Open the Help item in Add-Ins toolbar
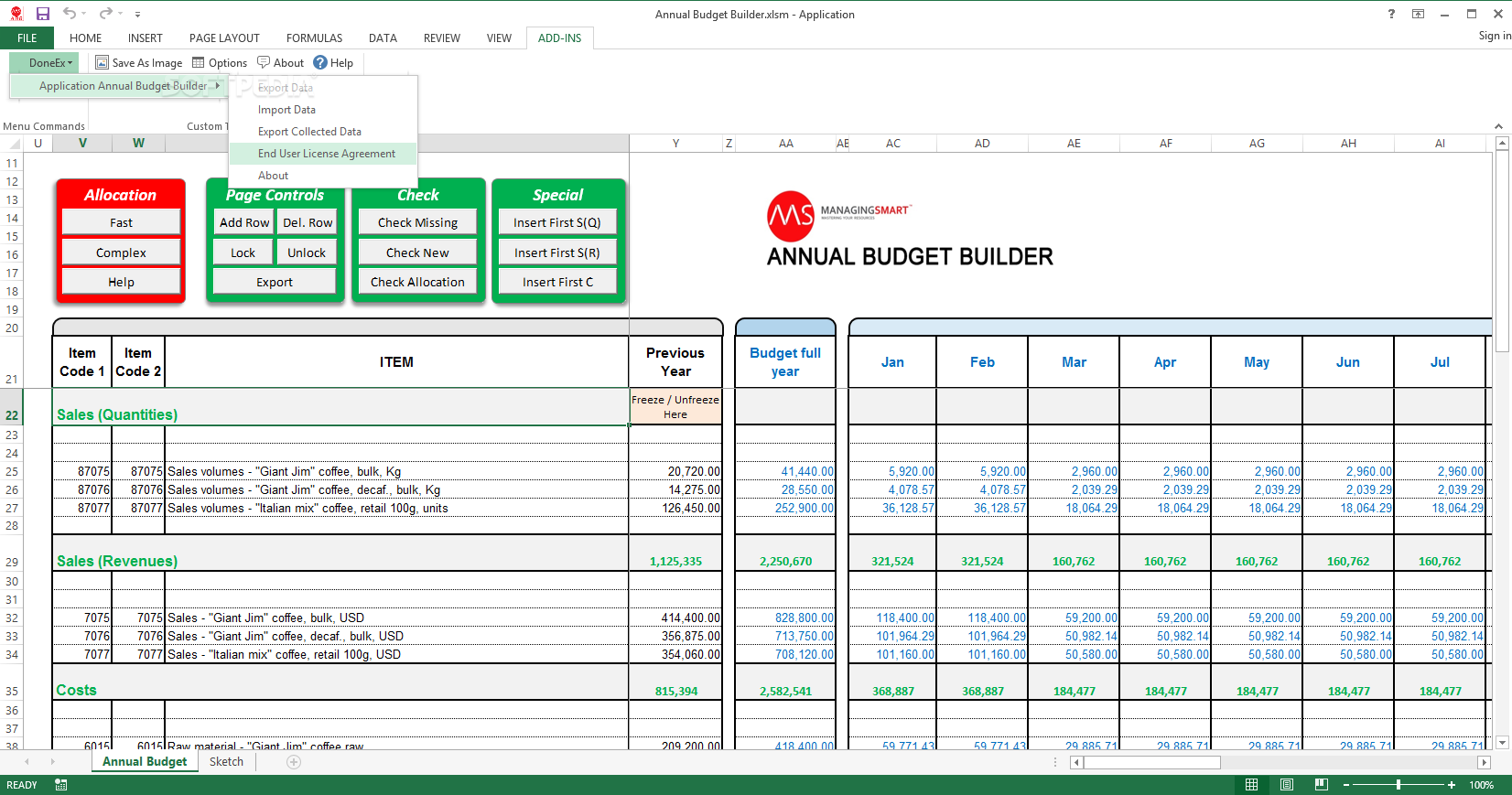Image resolution: width=1512 pixels, height=795 pixels. coord(333,63)
